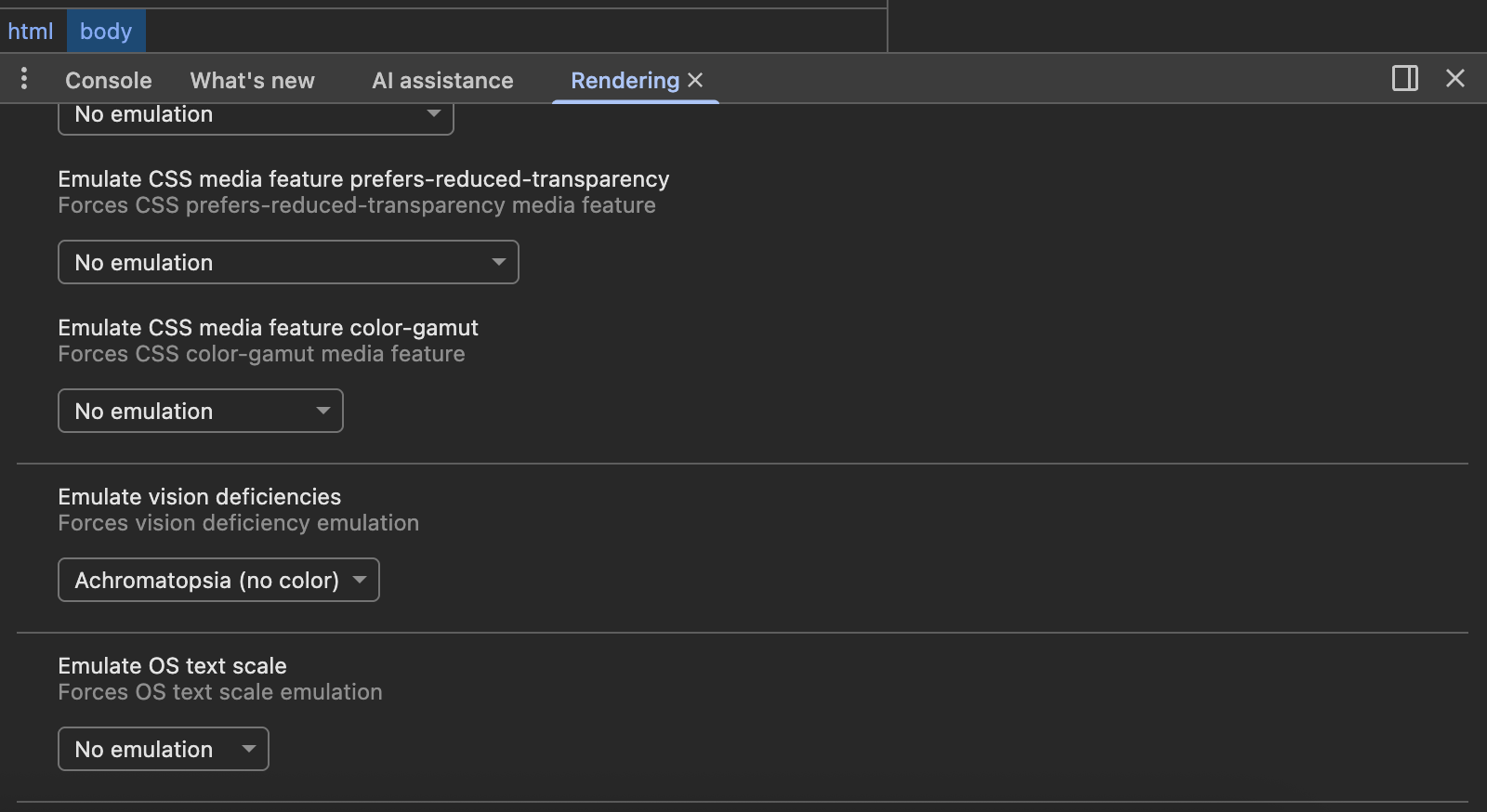1487x812 pixels.
Task: Close the Rendering tab with its X
Action: (x=695, y=80)
